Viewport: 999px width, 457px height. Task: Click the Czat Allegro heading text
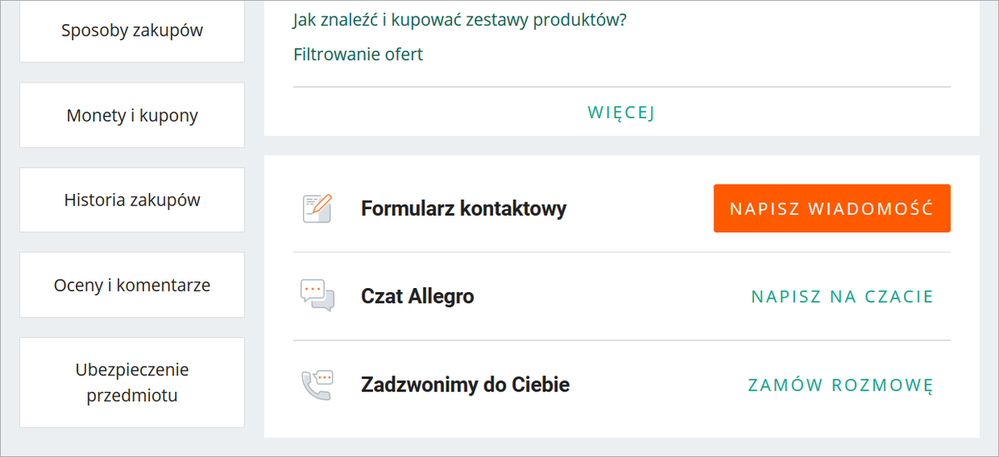click(417, 297)
